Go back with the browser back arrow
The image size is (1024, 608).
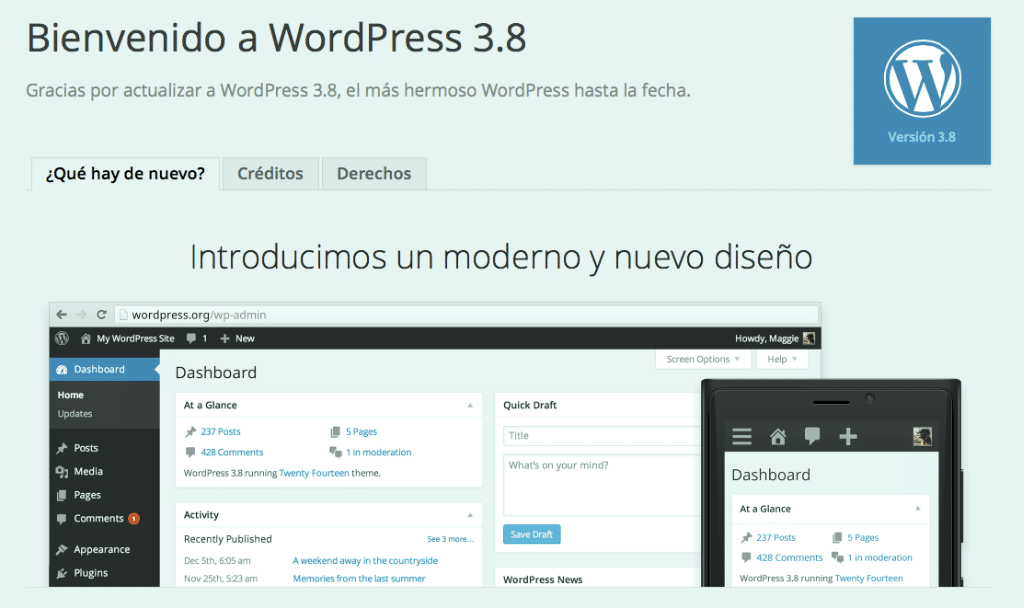click(61, 314)
